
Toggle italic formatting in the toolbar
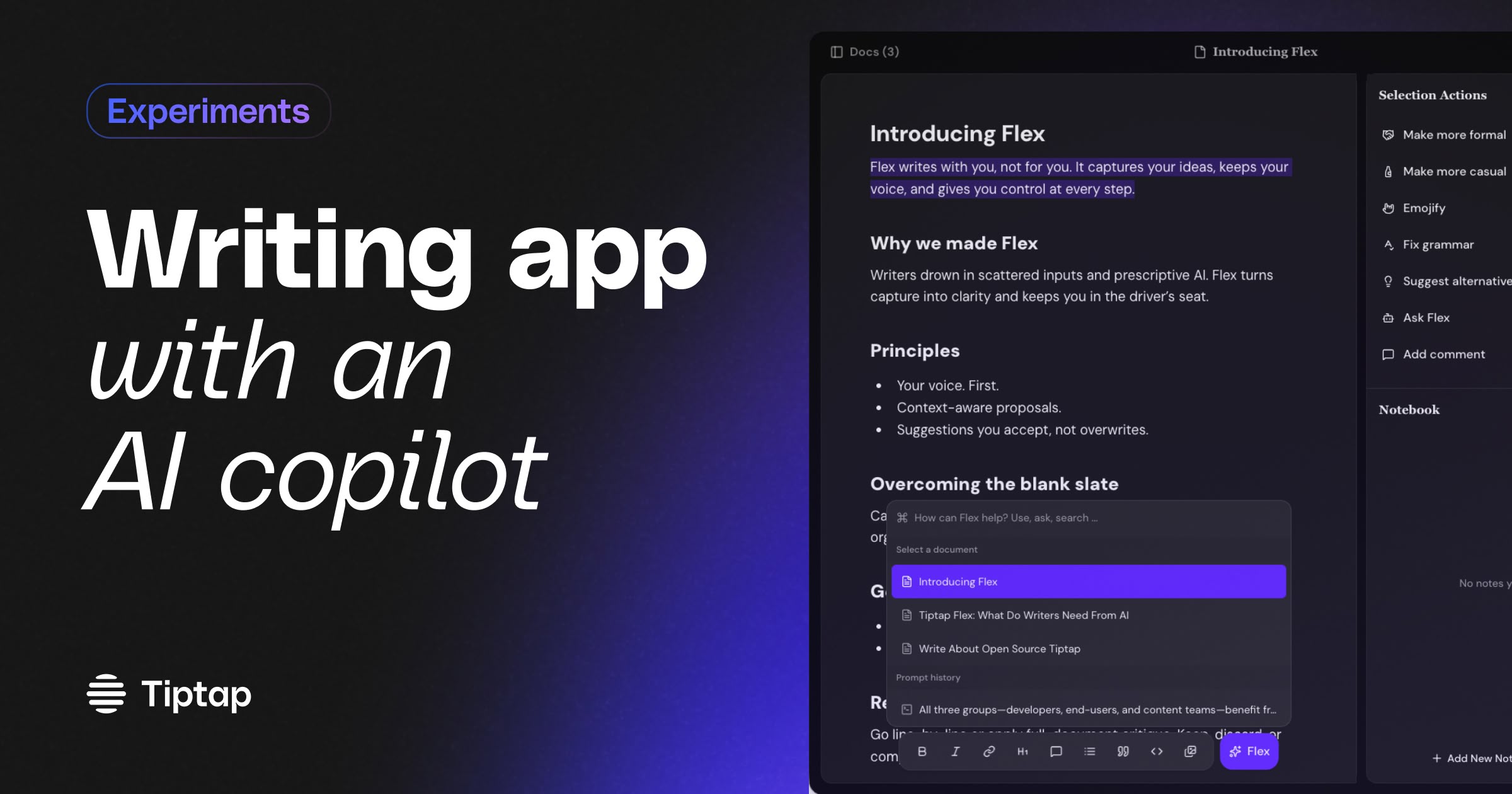point(956,751)
